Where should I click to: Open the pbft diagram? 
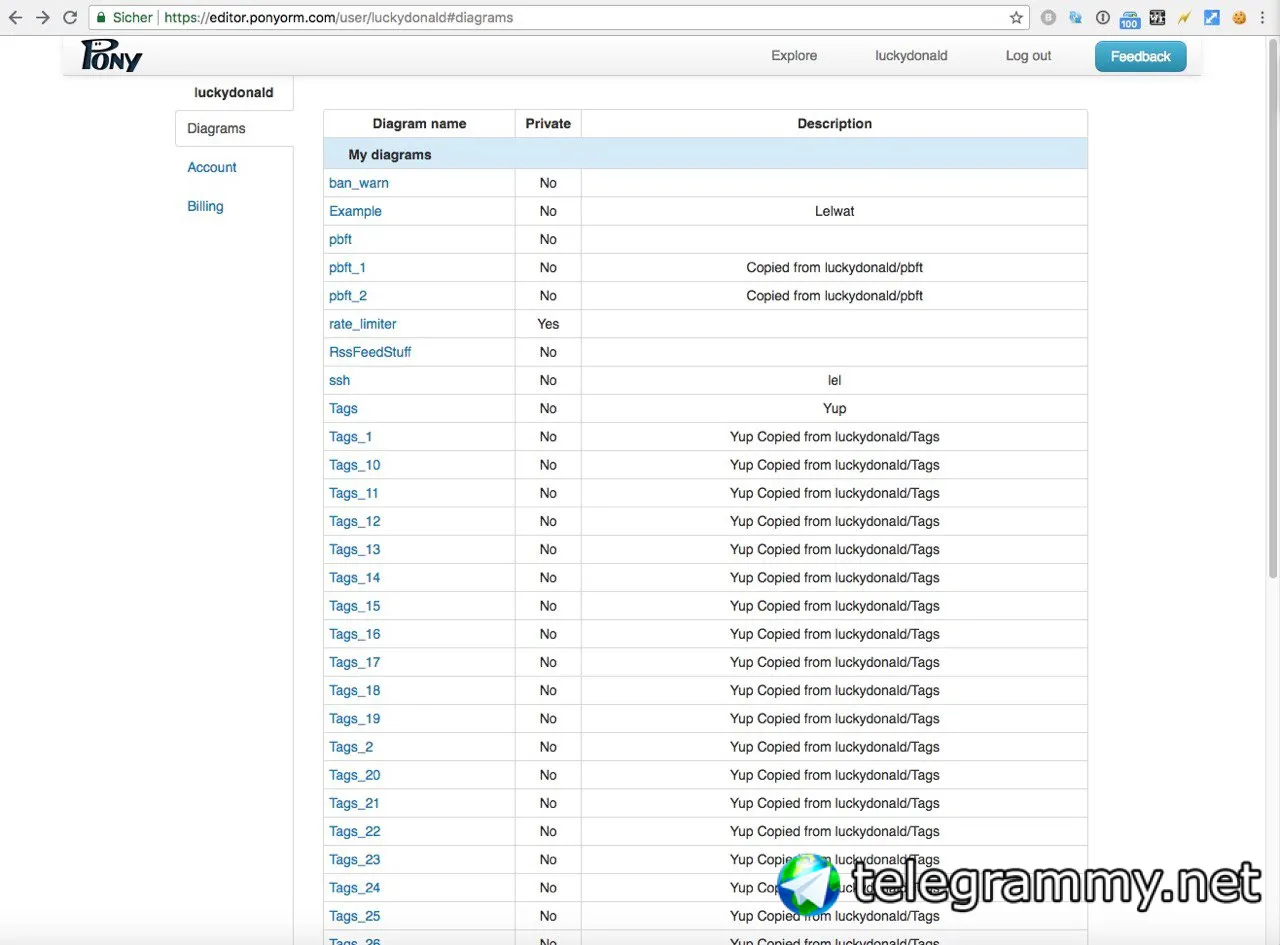340,240
